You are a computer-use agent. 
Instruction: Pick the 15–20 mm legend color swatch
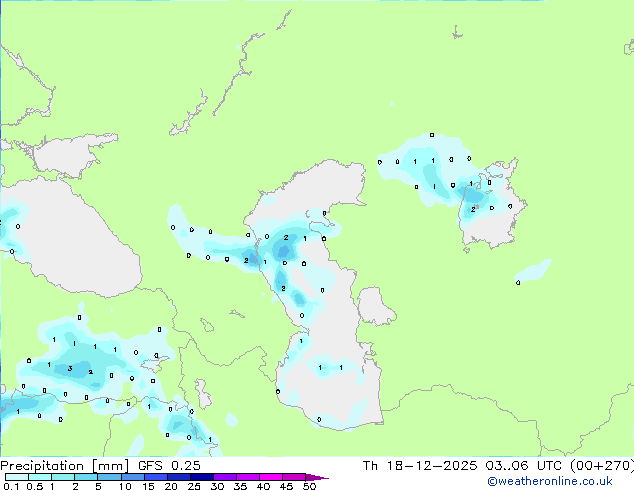155,477
